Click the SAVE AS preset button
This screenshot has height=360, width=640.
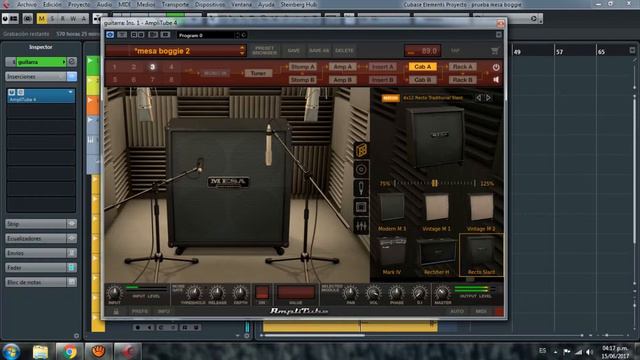[319, 51]
